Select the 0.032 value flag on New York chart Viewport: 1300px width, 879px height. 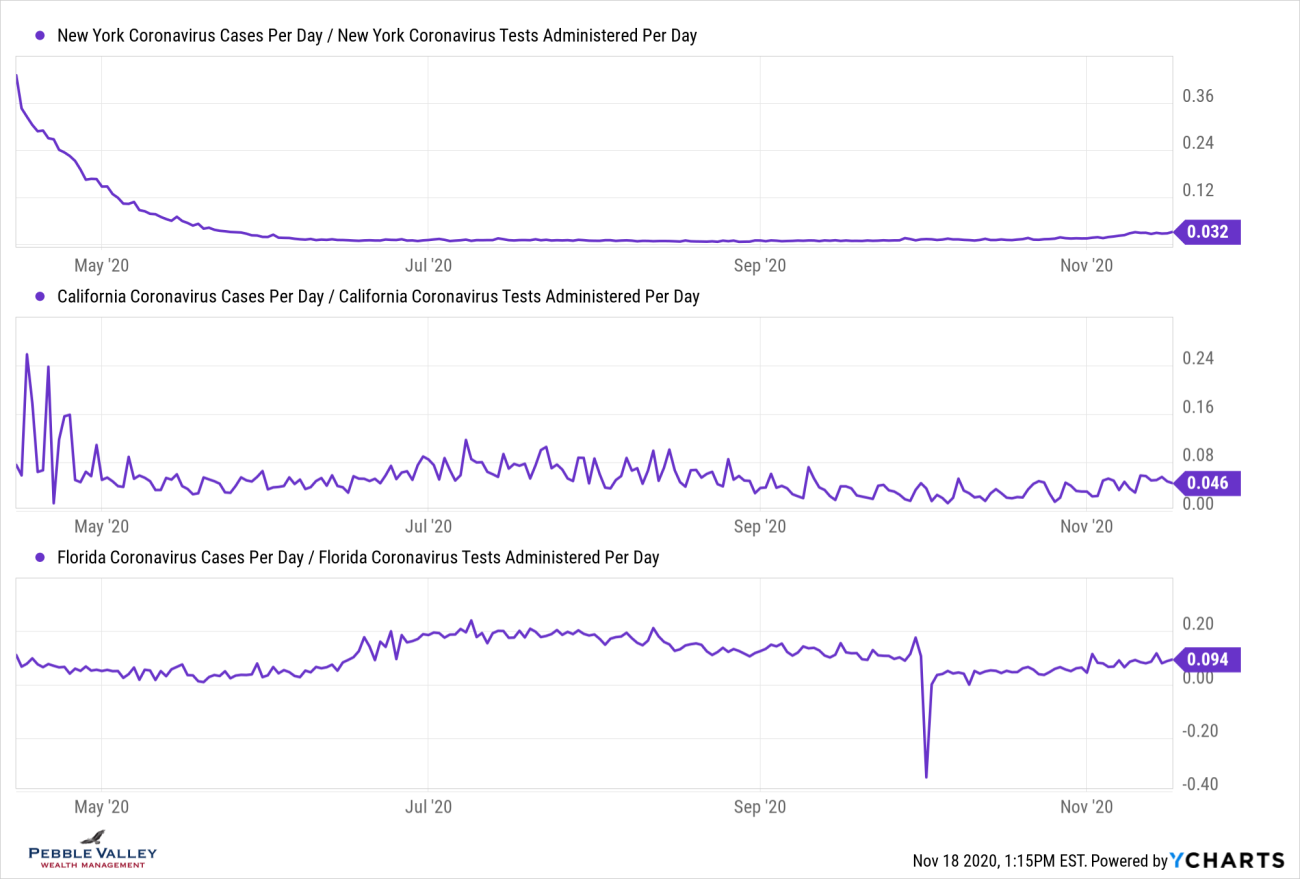pos(1208,232)
